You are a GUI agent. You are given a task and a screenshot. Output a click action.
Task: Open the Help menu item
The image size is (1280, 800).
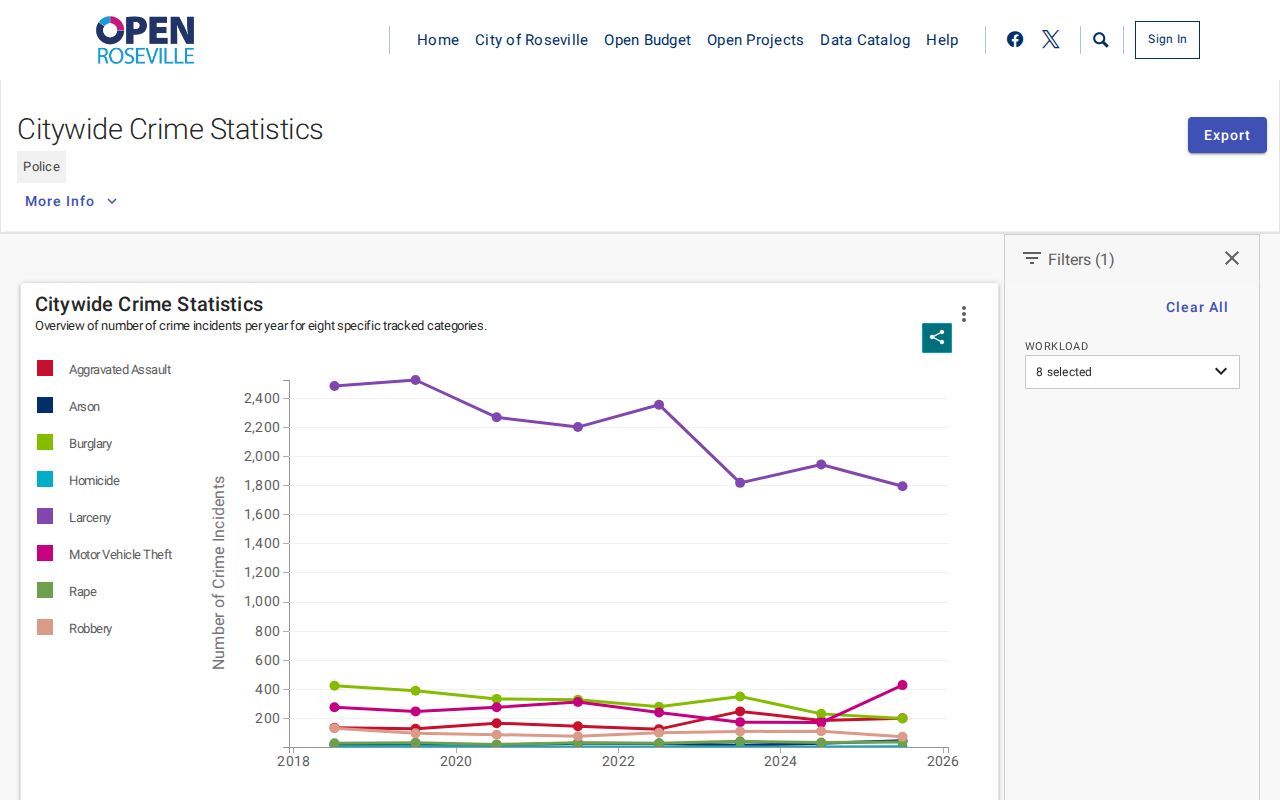[x=942, y=40]
